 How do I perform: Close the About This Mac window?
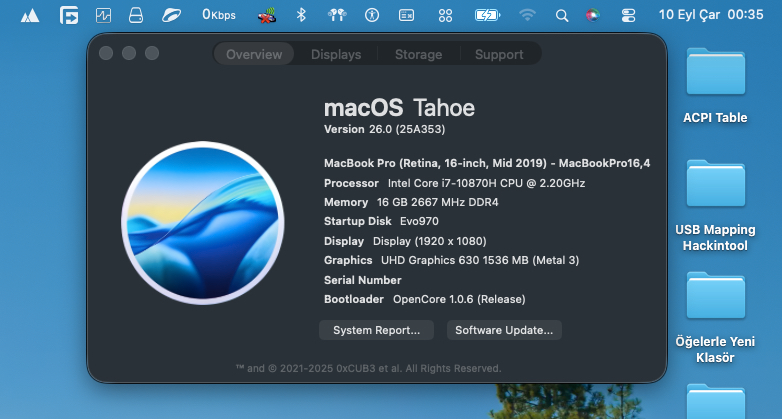coord(106,53)
